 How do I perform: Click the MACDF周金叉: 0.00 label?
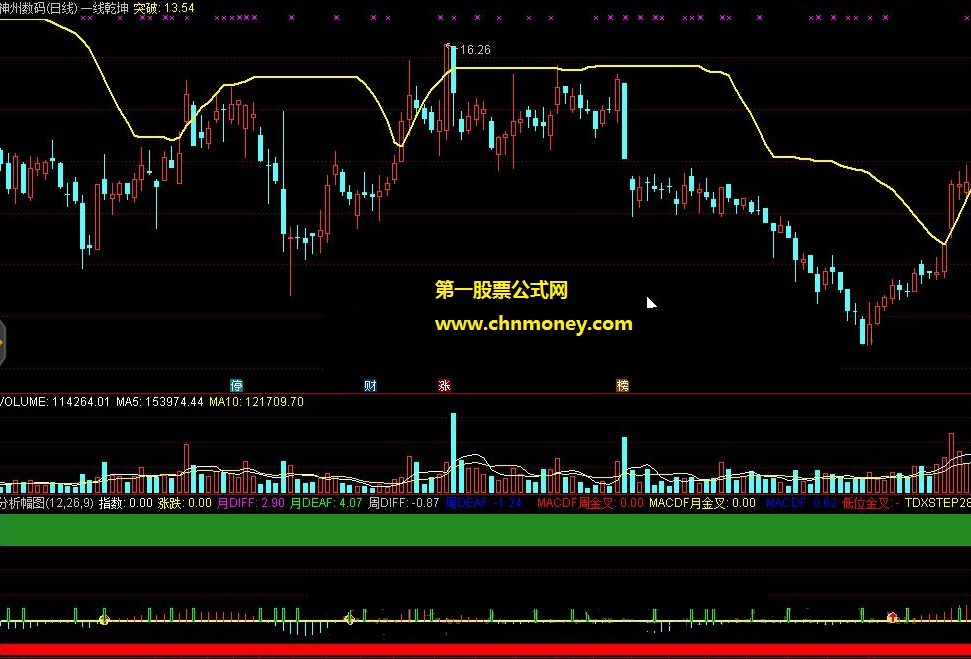(590, 503)
